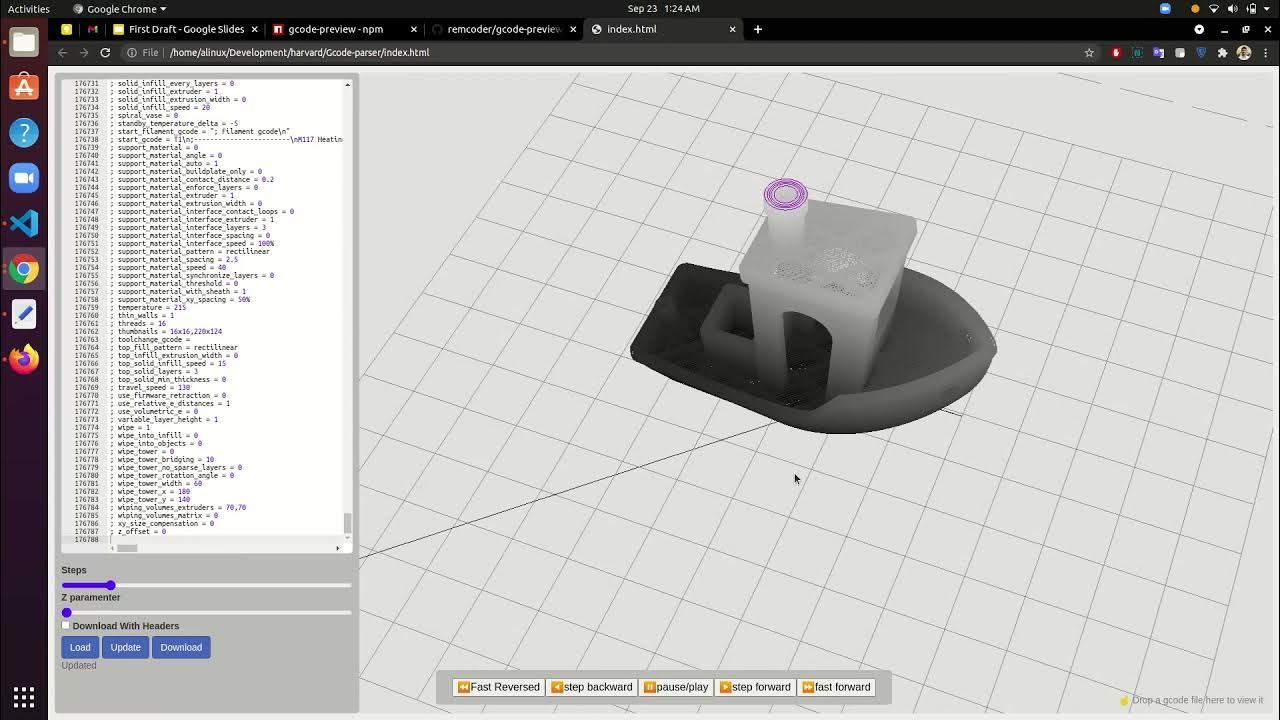1280x720 pixels.
Task: Open the clock and calendar menu
Action: 664,9
